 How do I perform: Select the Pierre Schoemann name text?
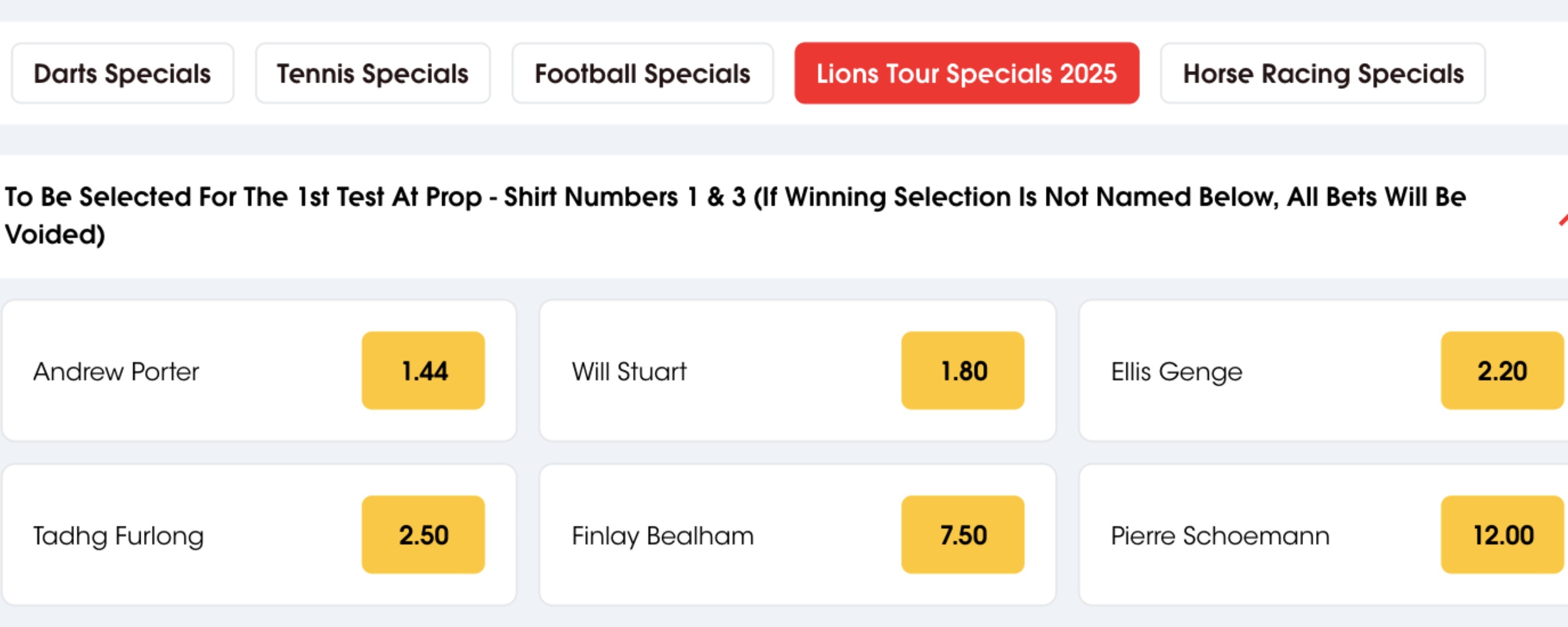pyautogui.click(x=1220, y=536)
